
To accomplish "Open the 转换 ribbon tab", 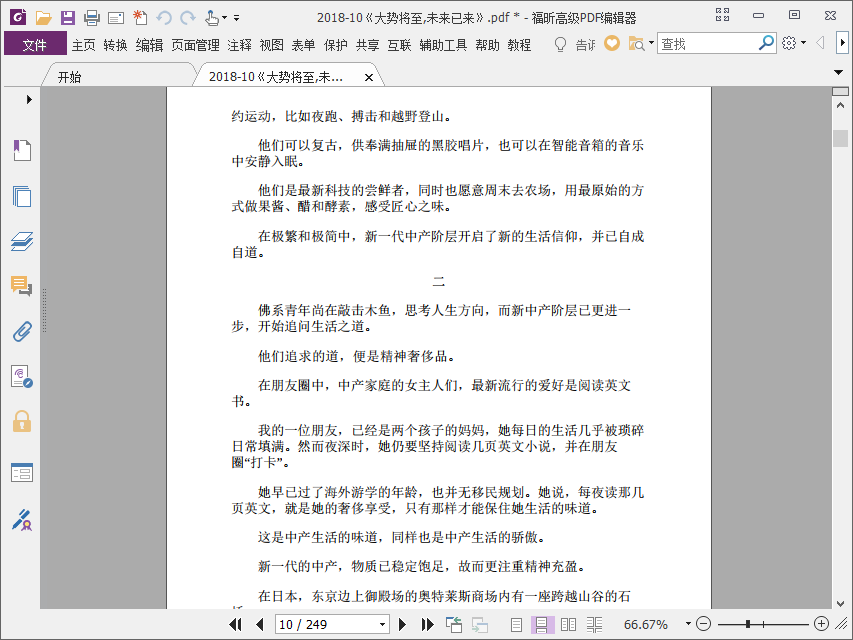I will coord(115,45).
